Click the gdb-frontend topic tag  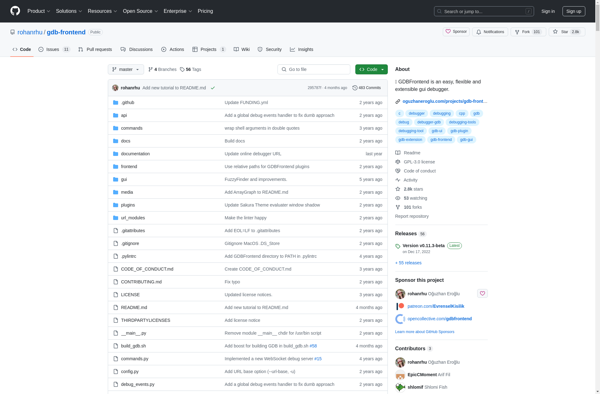tap(441, 140)
